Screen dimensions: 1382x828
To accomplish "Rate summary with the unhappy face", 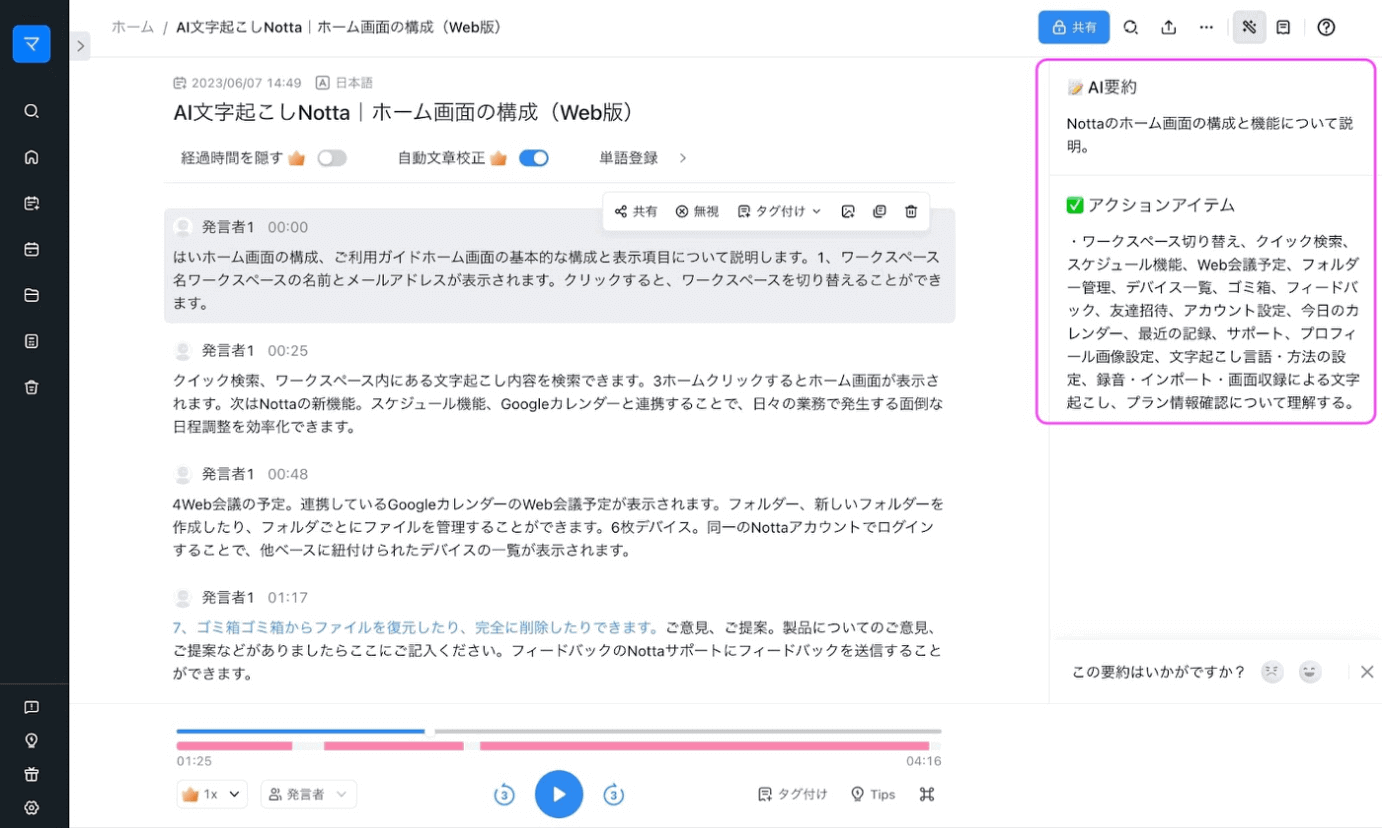I will [1271, 672].
